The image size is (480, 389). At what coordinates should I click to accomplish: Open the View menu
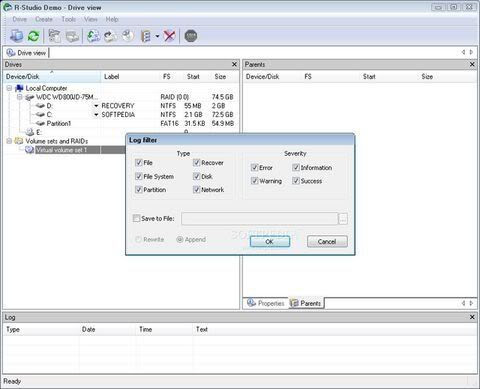pyautogui.click(x=91, y=19)
